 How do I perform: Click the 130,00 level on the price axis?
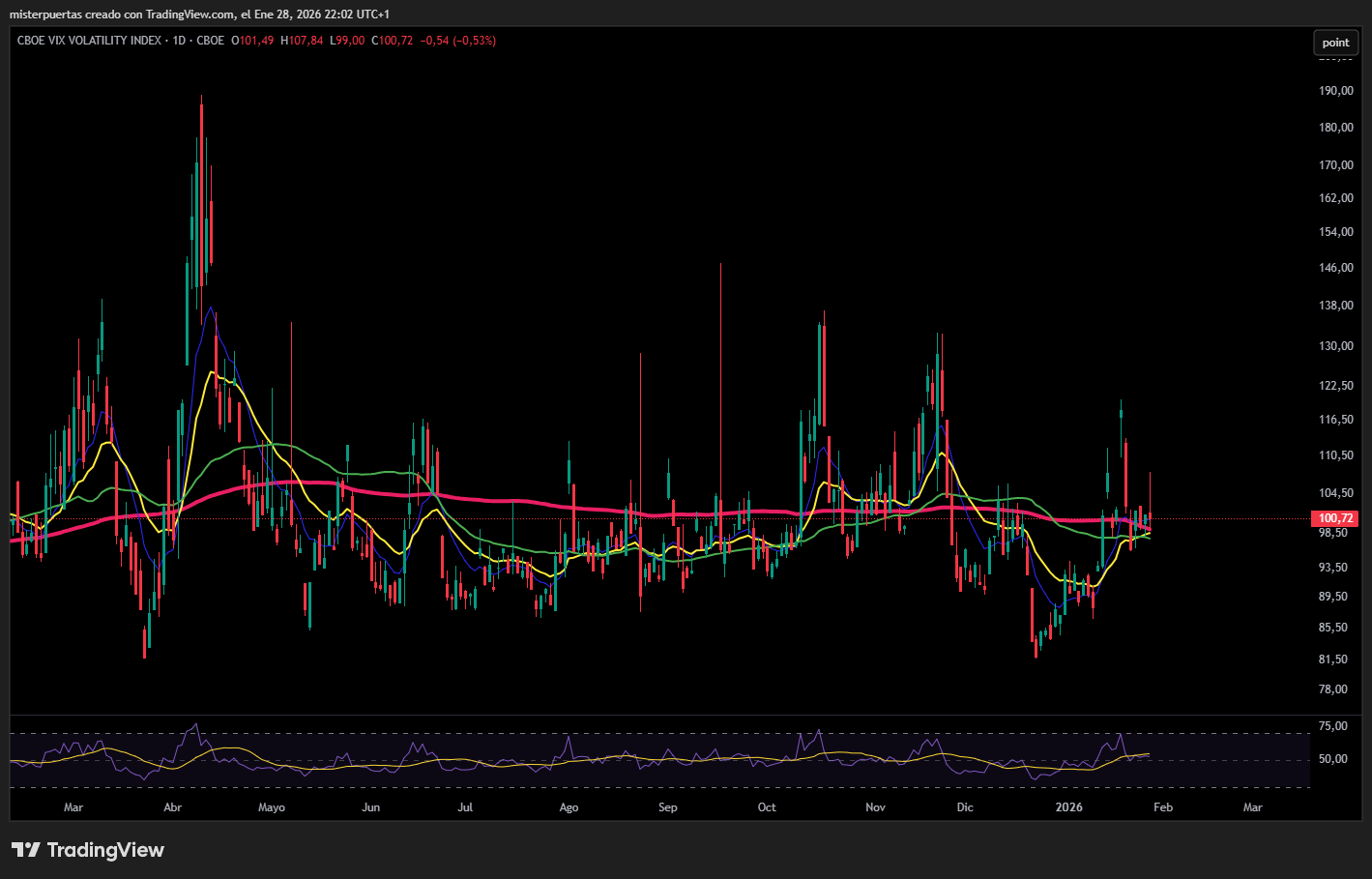pyautogui.click(x=1336, y=346)
